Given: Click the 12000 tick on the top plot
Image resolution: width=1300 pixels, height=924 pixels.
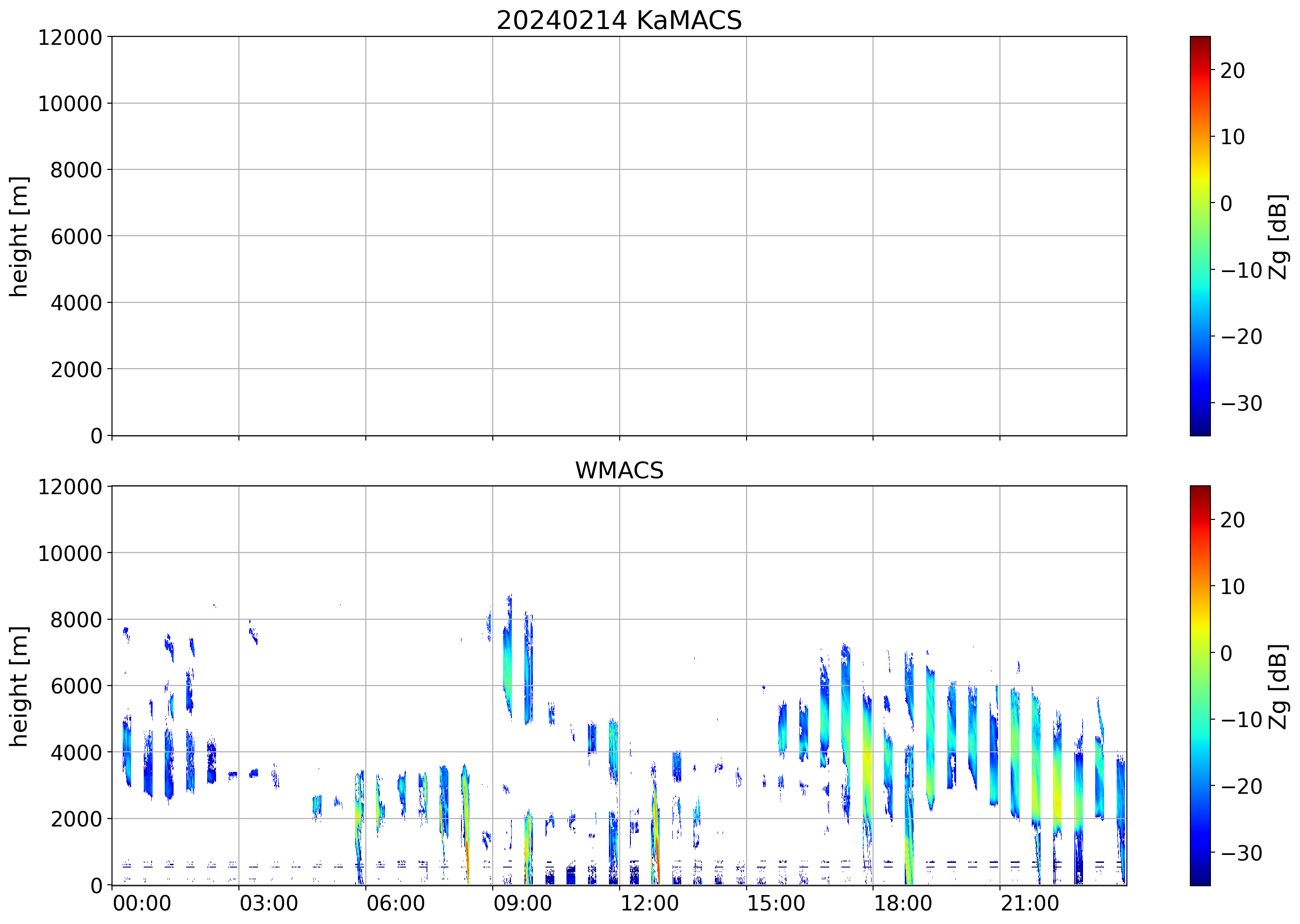Looking at the screenshot, I should [x=70, y=37].
